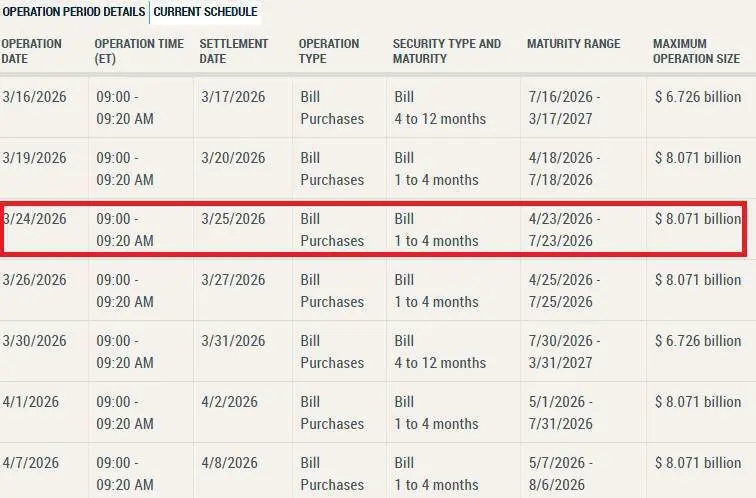Select the Settlement Date column header

coord(234,51)
